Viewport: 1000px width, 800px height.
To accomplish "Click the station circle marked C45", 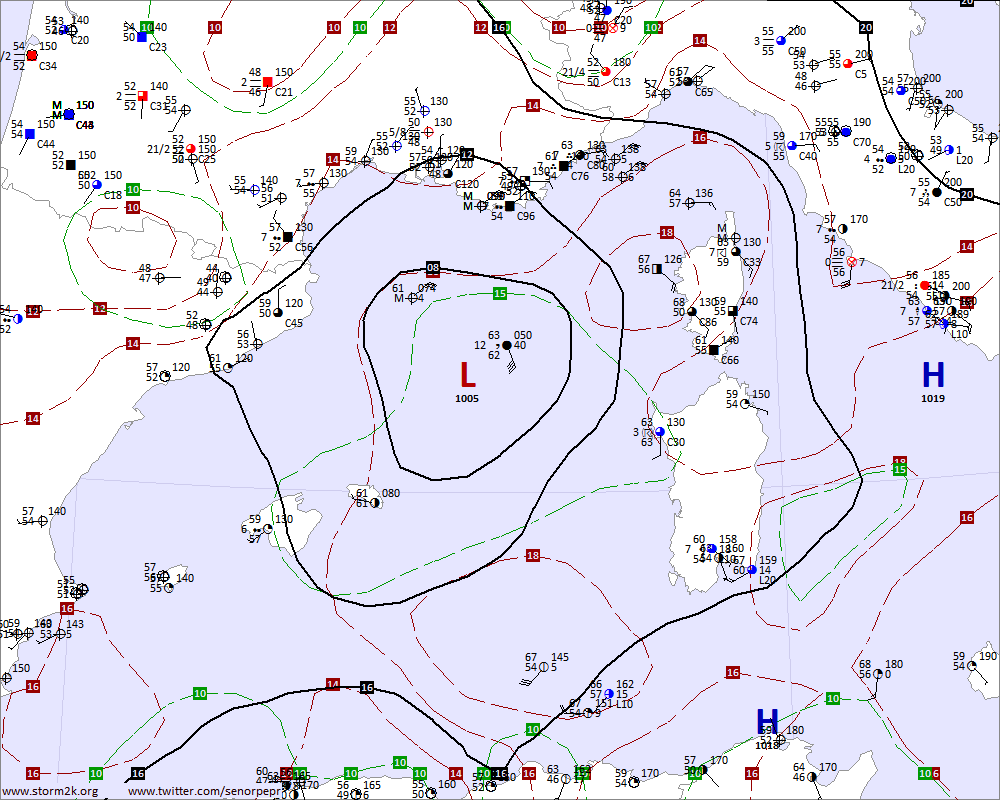I will (x=278, y=312).
